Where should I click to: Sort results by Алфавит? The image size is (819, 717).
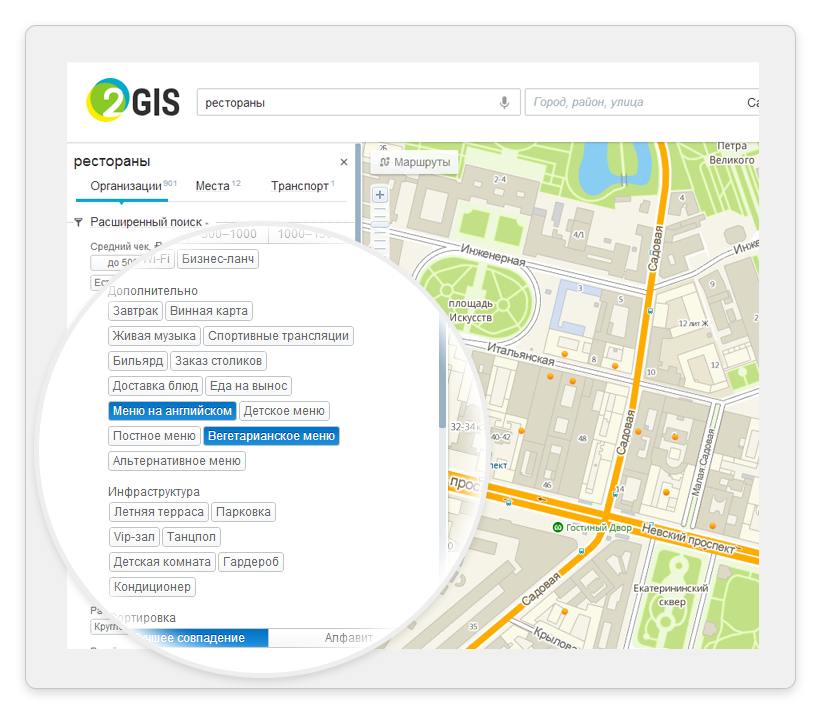pos(349,638)
